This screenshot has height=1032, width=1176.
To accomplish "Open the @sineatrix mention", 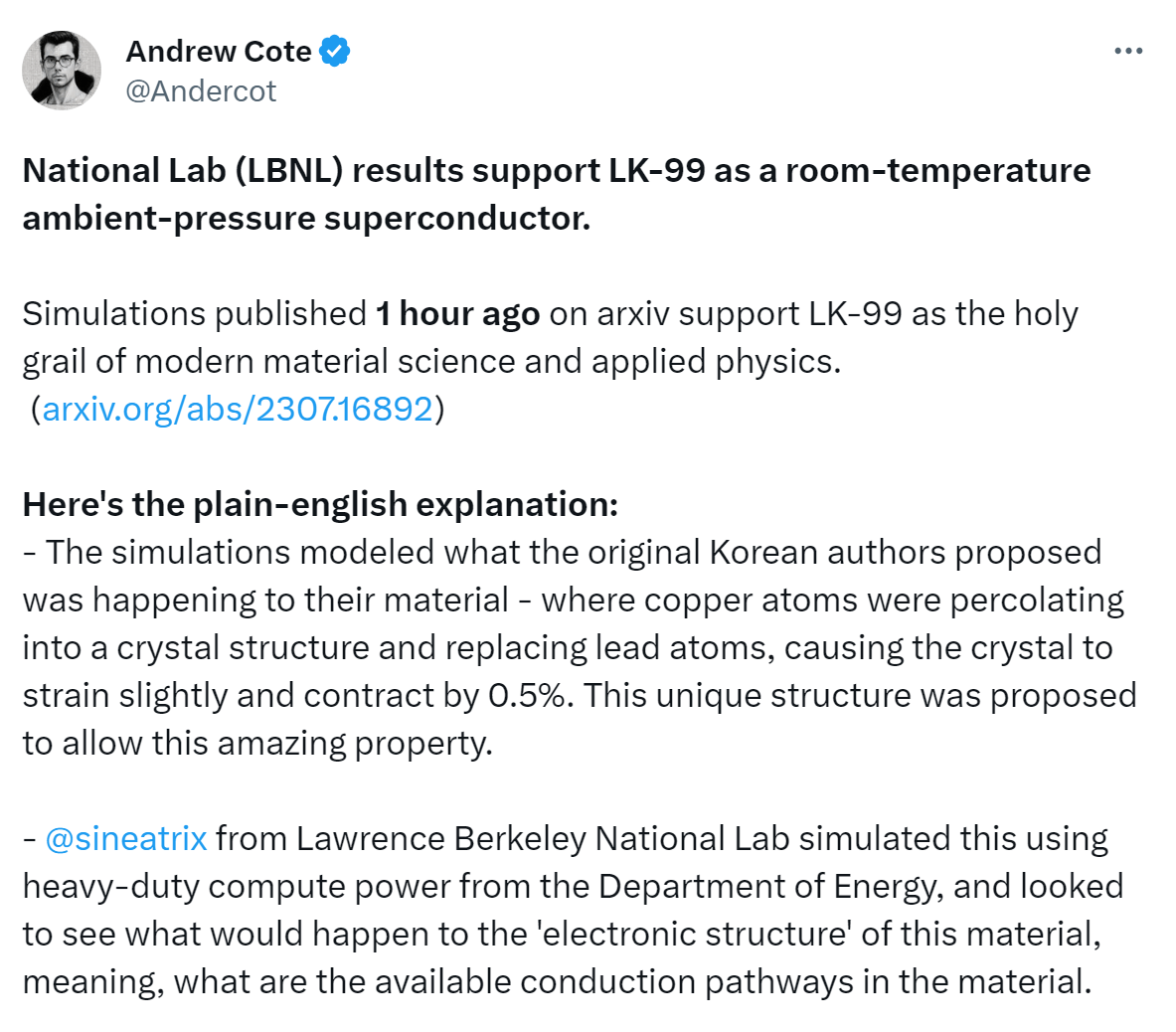I will pos(126,838).
